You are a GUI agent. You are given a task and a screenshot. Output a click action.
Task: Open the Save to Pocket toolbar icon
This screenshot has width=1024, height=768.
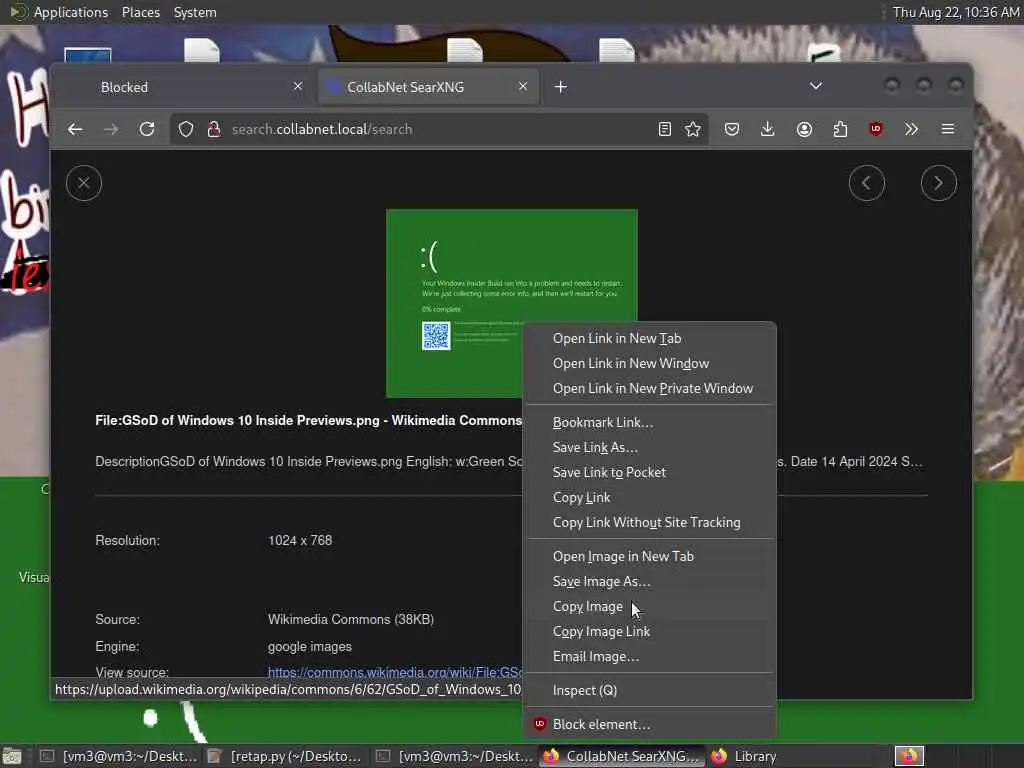(732, 129)
